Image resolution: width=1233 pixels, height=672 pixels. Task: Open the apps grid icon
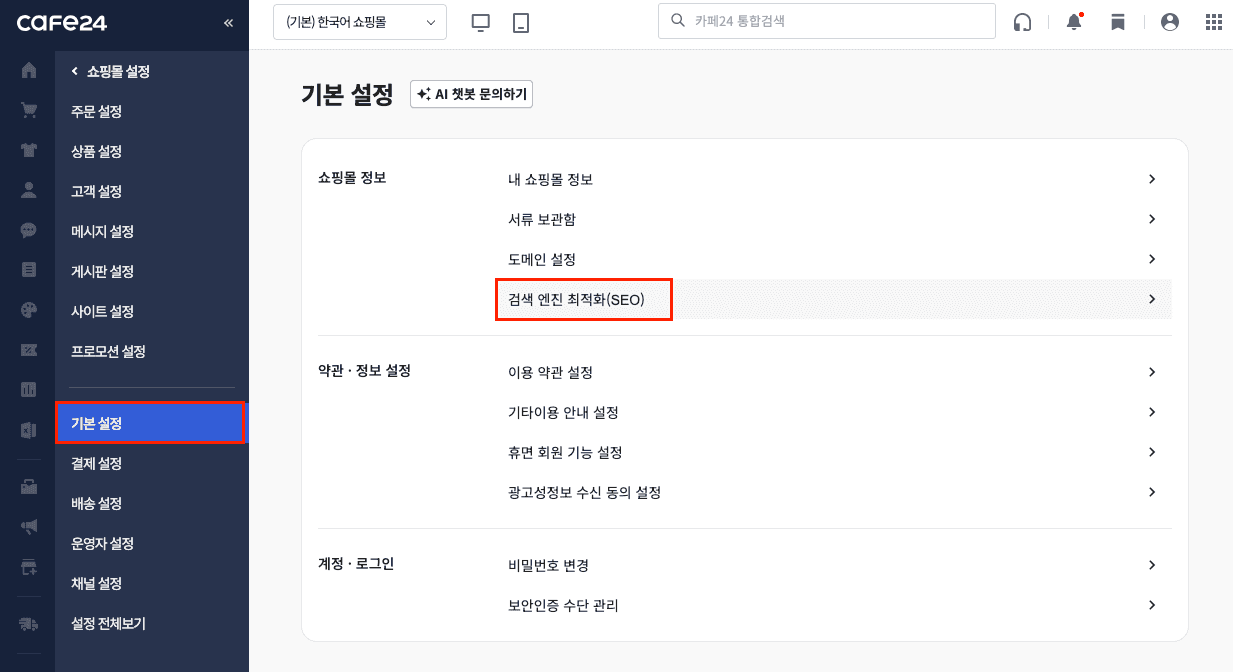1214,22
